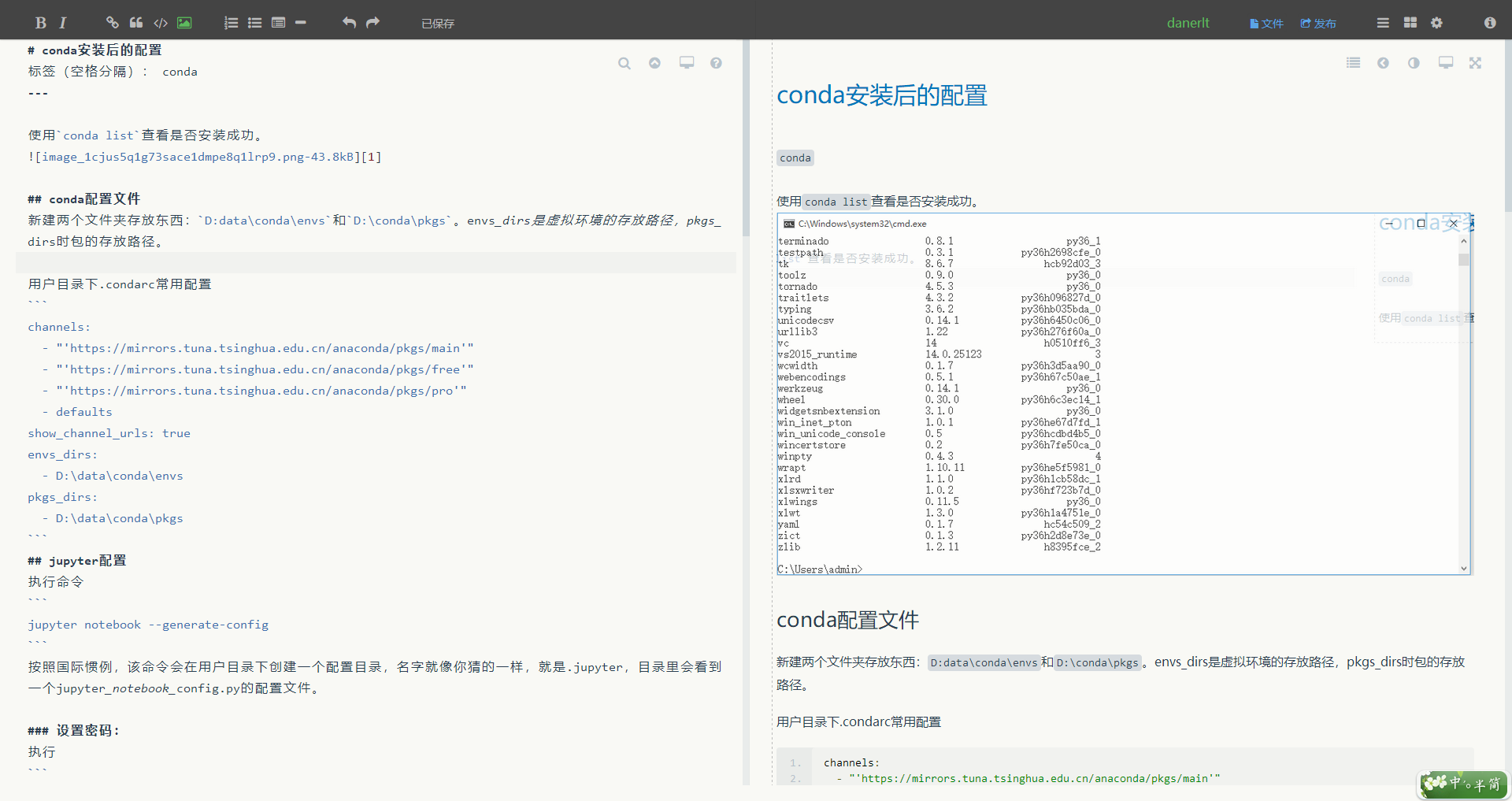Create a numbered list
The width and height of the screenshot is (1512, 801).
coord(231,23)
